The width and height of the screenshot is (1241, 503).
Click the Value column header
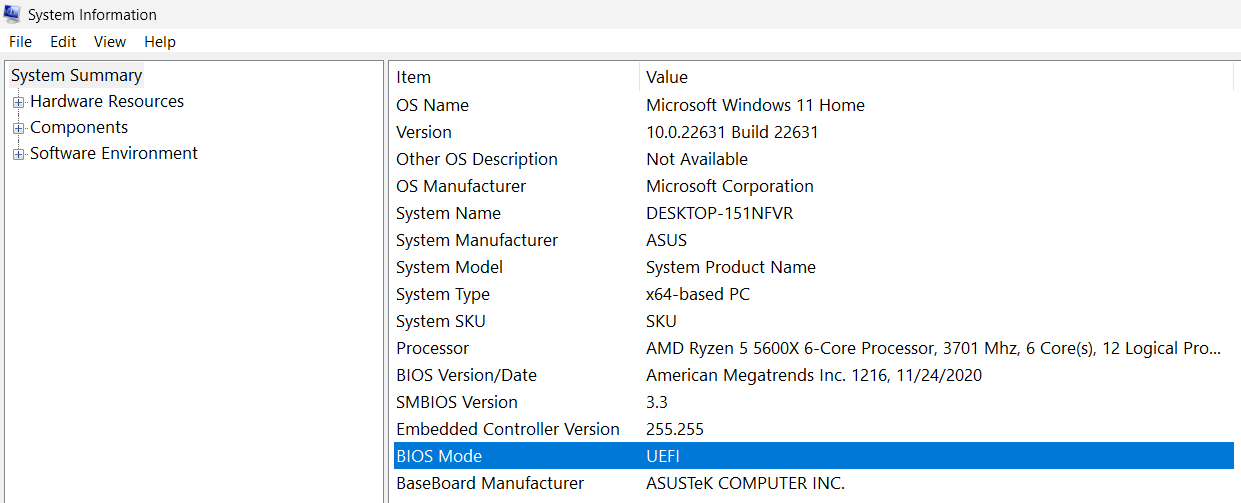click(667, 77)
